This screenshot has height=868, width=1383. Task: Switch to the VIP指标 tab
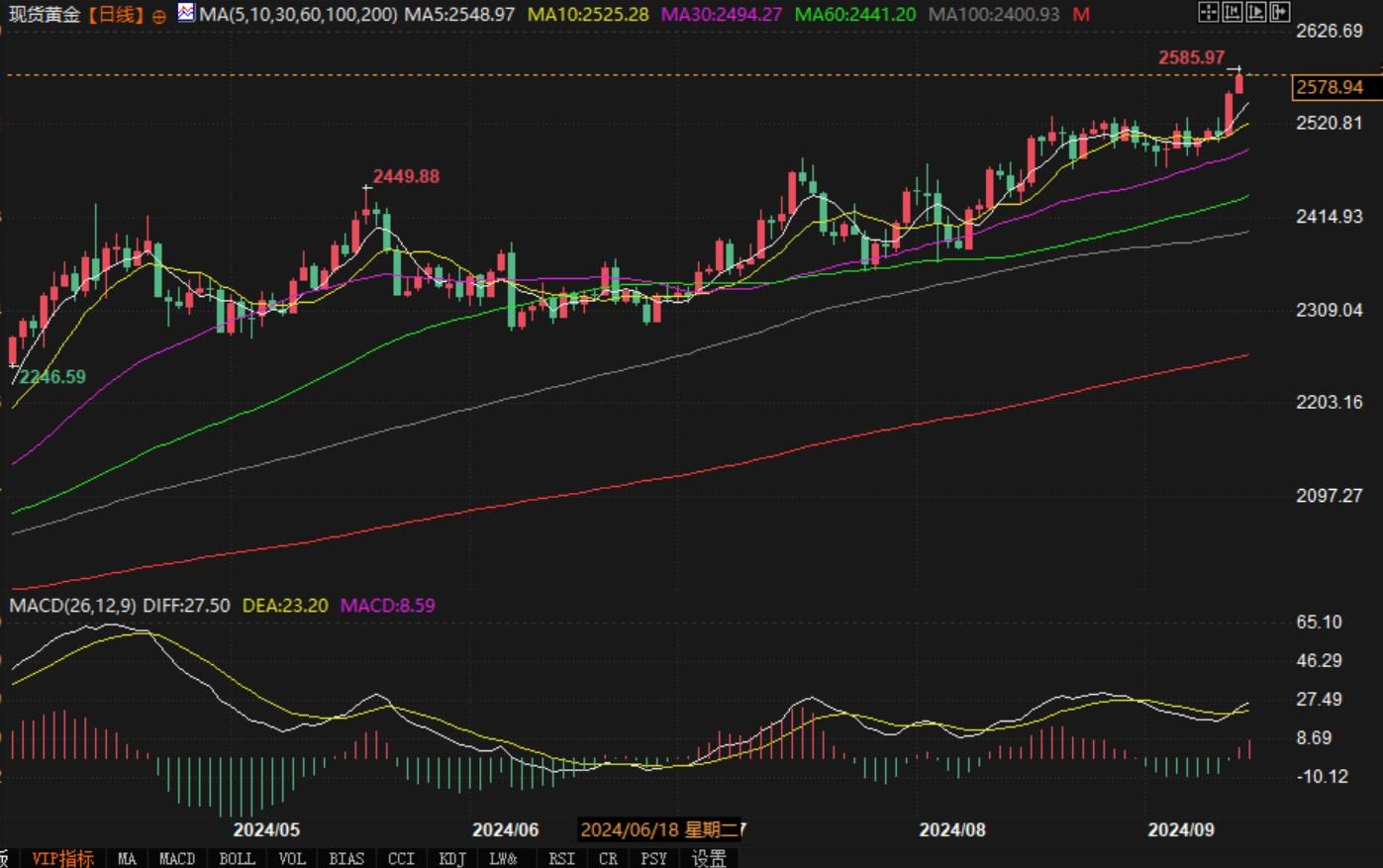[62, 858]
